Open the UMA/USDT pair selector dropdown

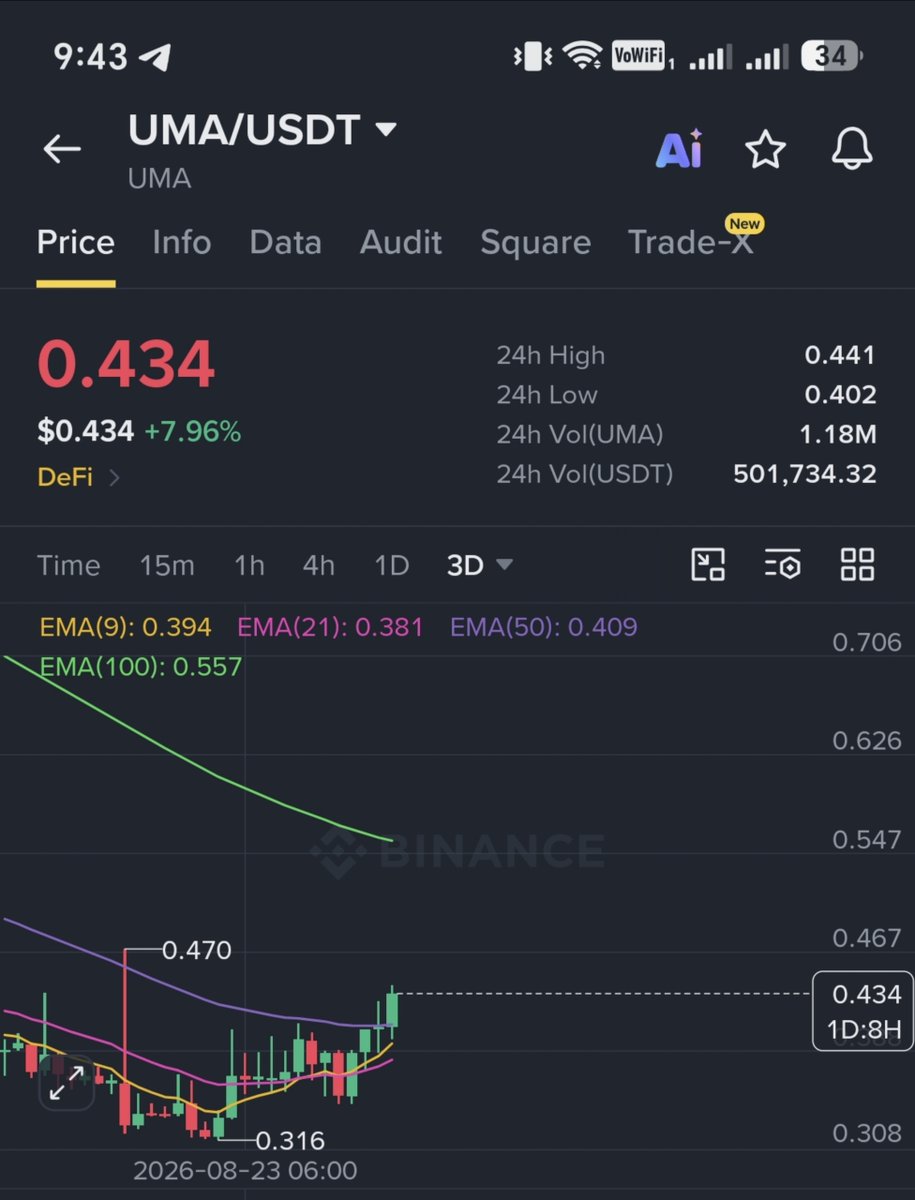[x=262, y=130]
